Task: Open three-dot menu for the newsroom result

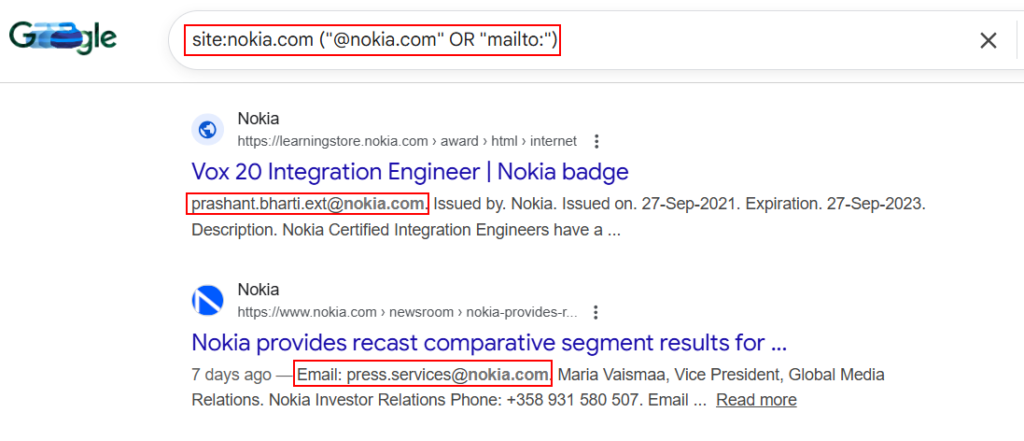Action: (597, 311)
